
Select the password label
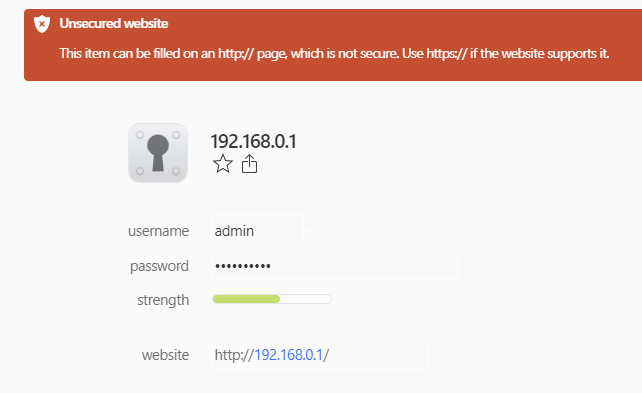pyautogui.click(x=159, y=266)
